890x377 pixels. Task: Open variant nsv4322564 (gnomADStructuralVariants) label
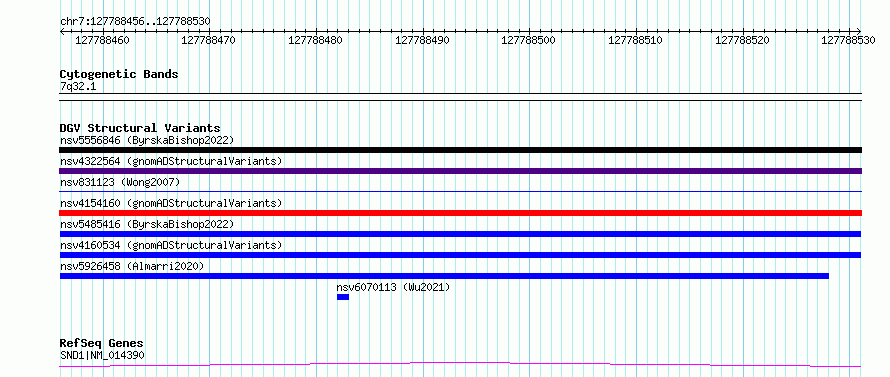pyautogui.click(x=171, y=161)
